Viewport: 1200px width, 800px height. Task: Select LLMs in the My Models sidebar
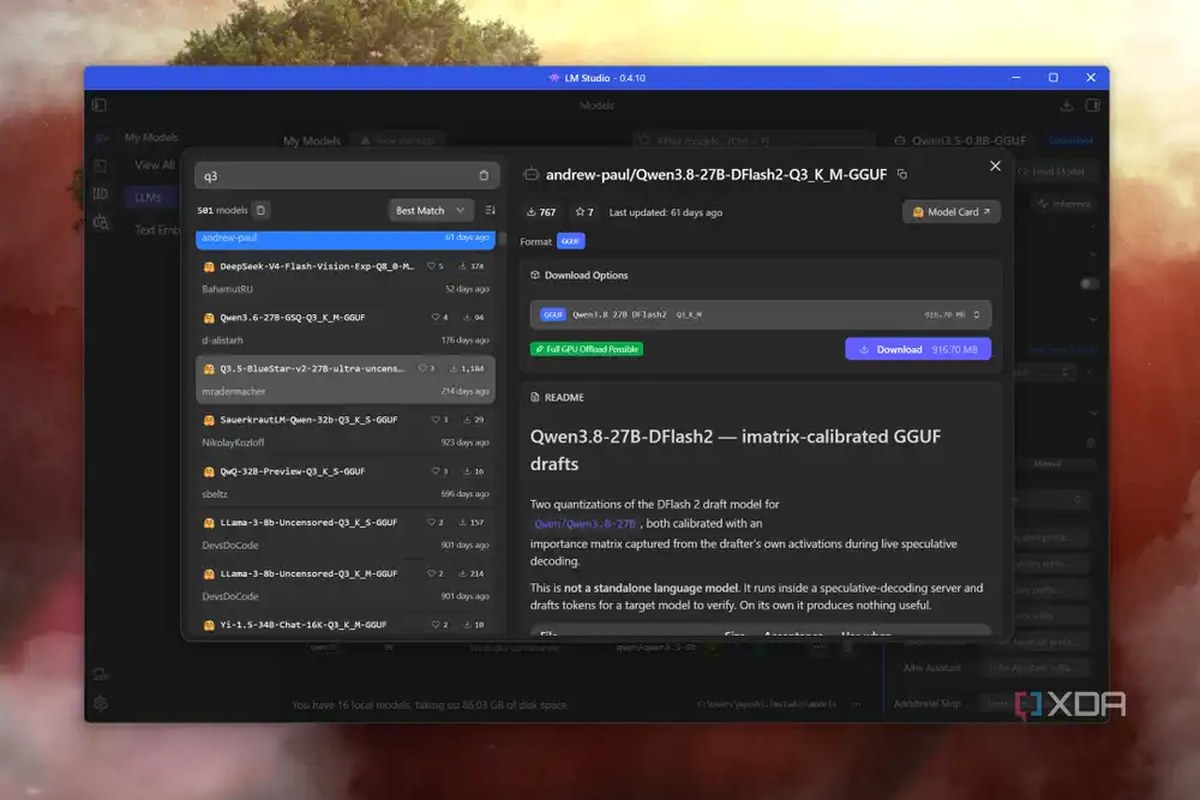[x=149, y=197]
